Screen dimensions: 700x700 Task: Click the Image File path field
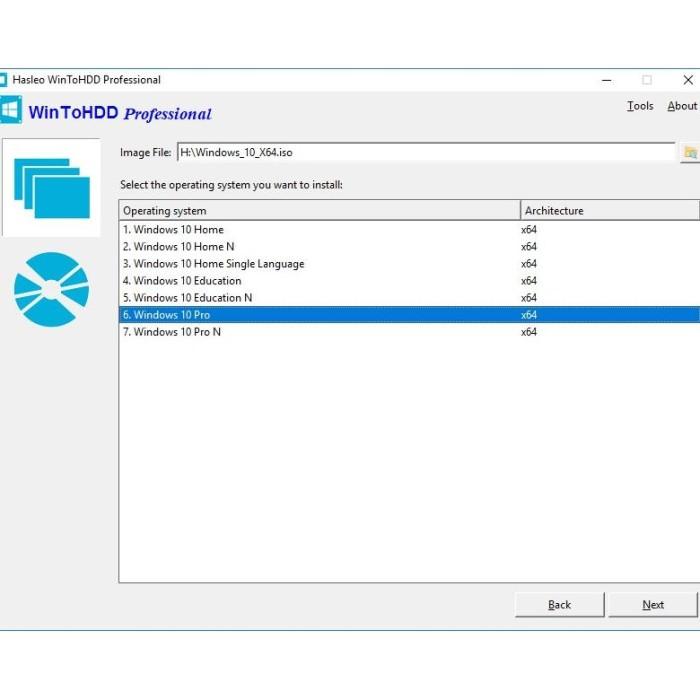click(x=425, y=153)
